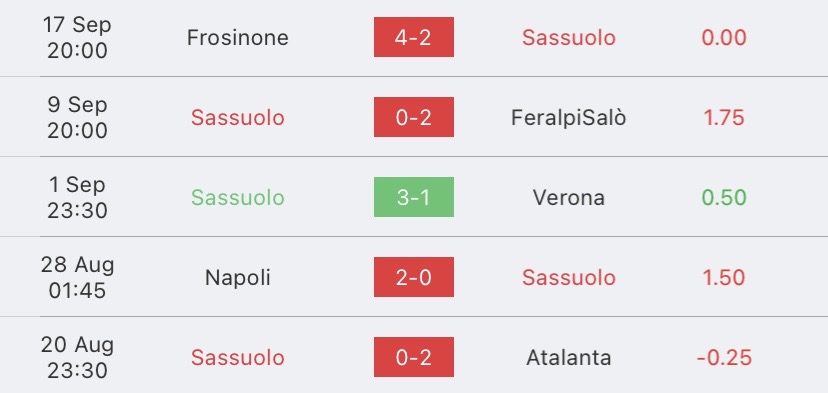Select Sassuolo in the Frosinone match row
828x393 pixels.
[569, 38]
